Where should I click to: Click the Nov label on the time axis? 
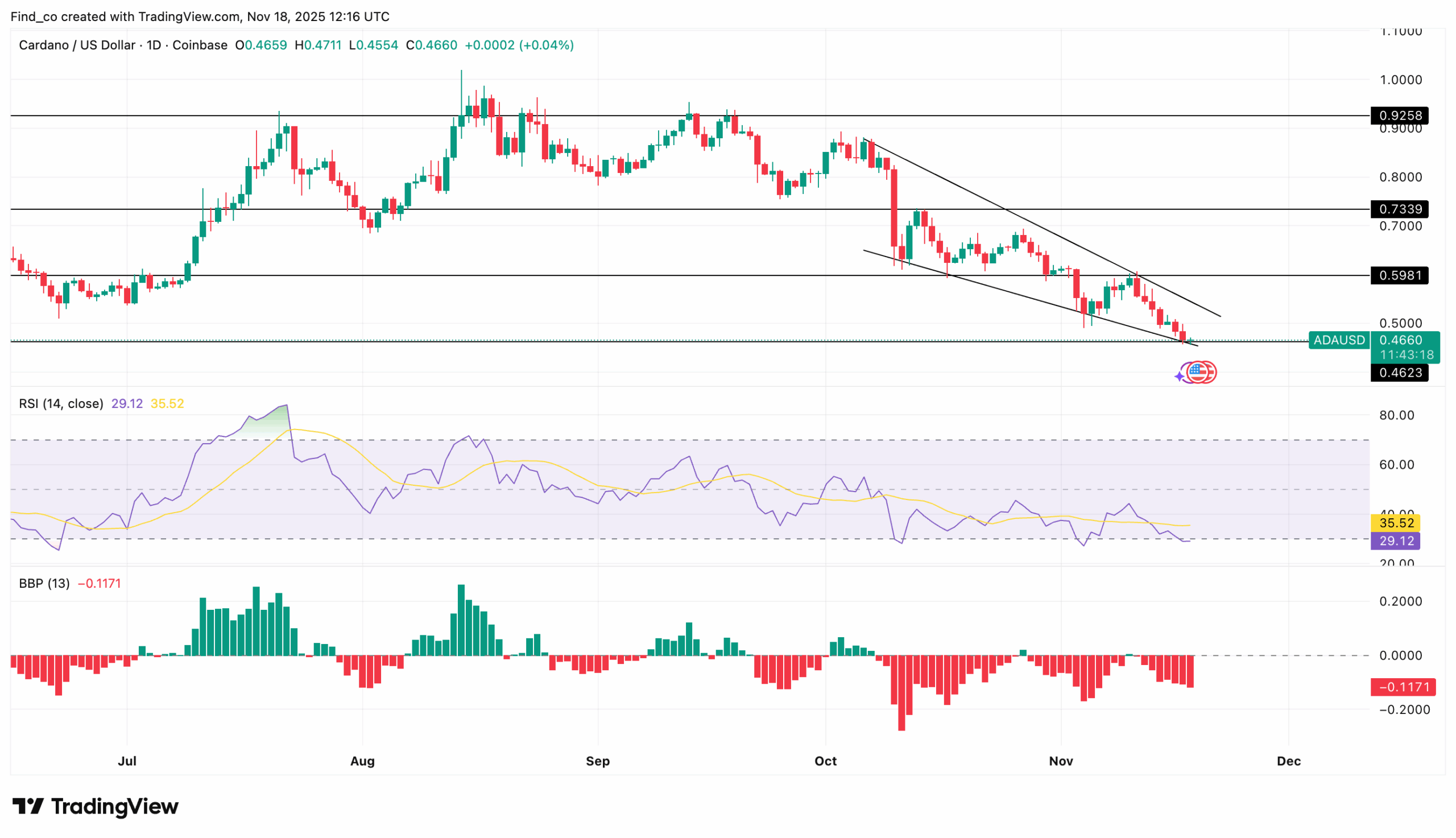pos(1061,760)
